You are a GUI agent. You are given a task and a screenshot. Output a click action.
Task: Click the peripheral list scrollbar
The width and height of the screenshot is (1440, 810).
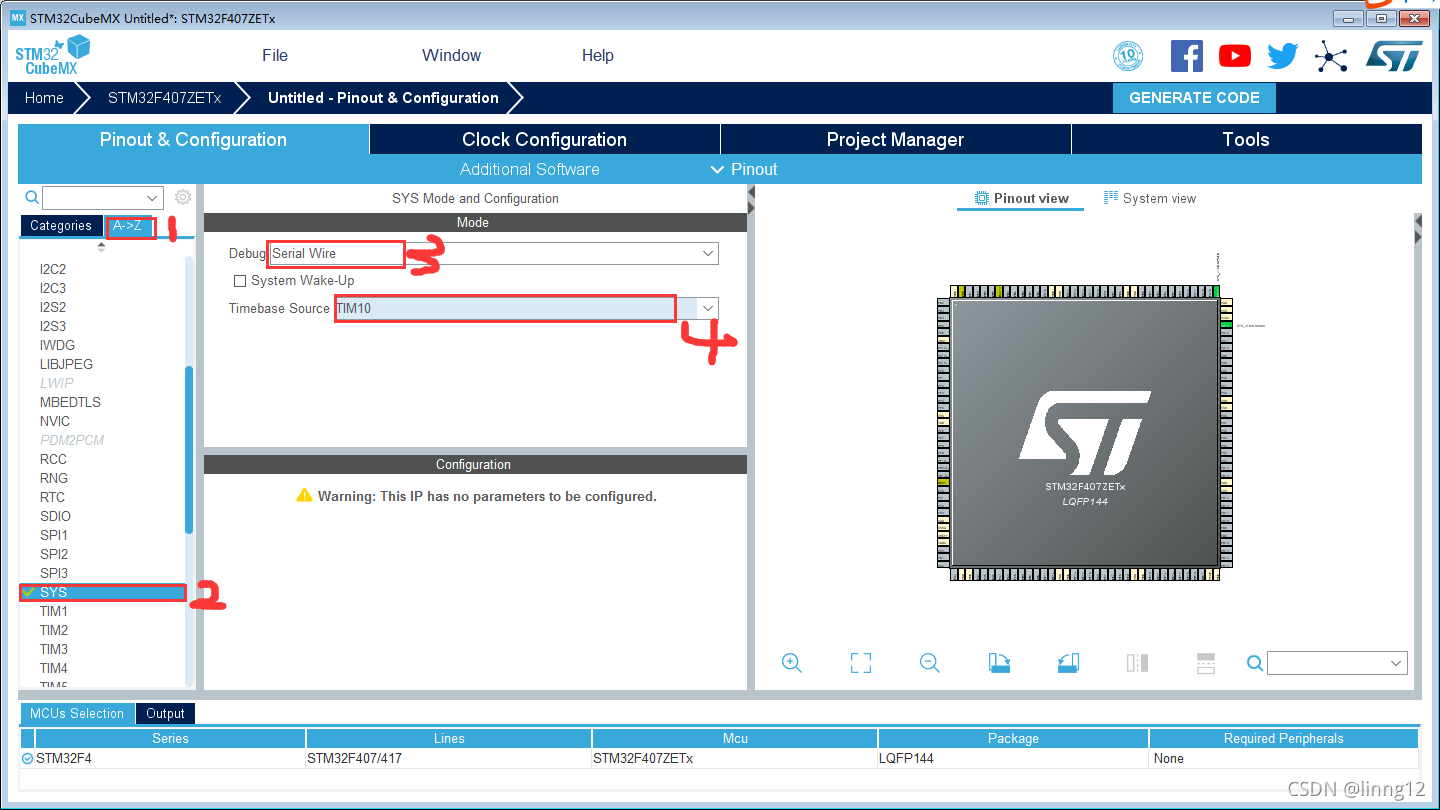tap(189, 450)
